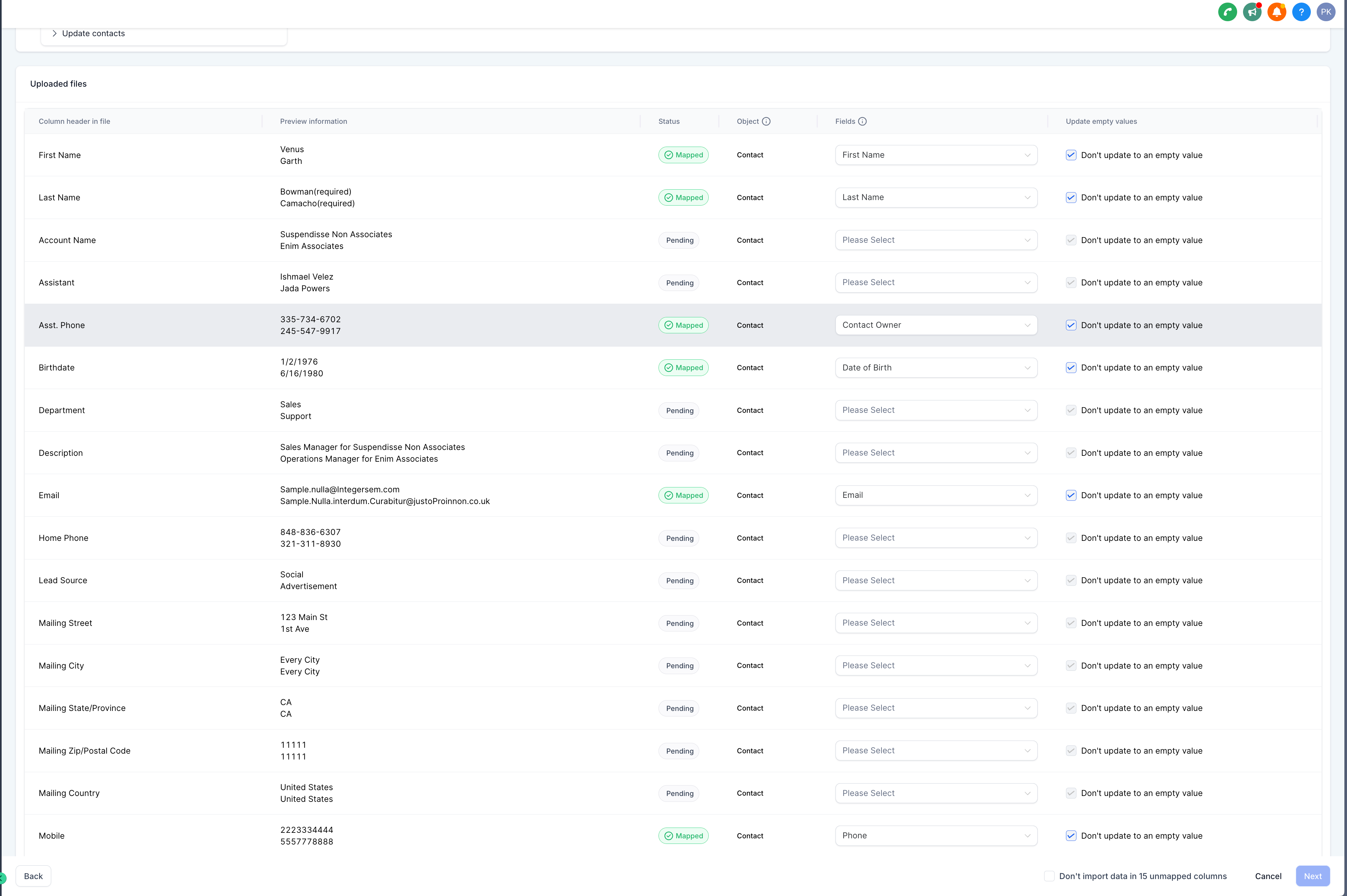Screen dimensions: 1347x896
Task: Open field dropdown for Mailing State/Province row
Action: tap(936, 708)
